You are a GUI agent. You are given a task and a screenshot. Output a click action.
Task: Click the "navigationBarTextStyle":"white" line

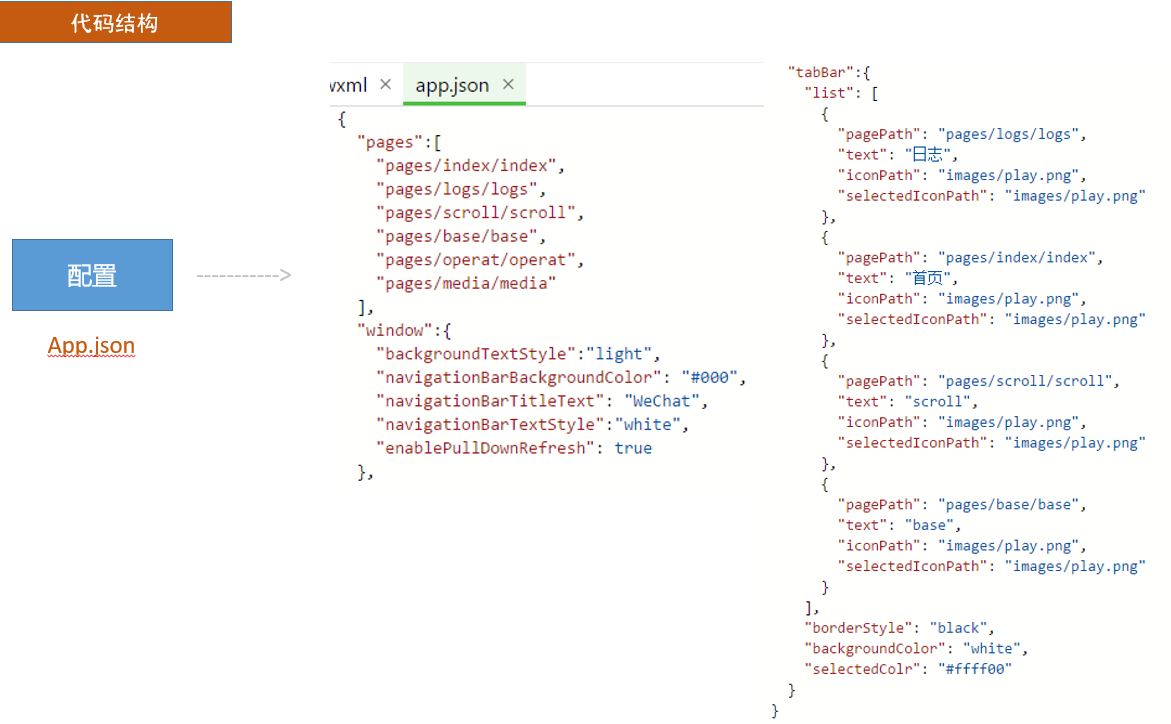pyautogui.click(x=532, y=424)
